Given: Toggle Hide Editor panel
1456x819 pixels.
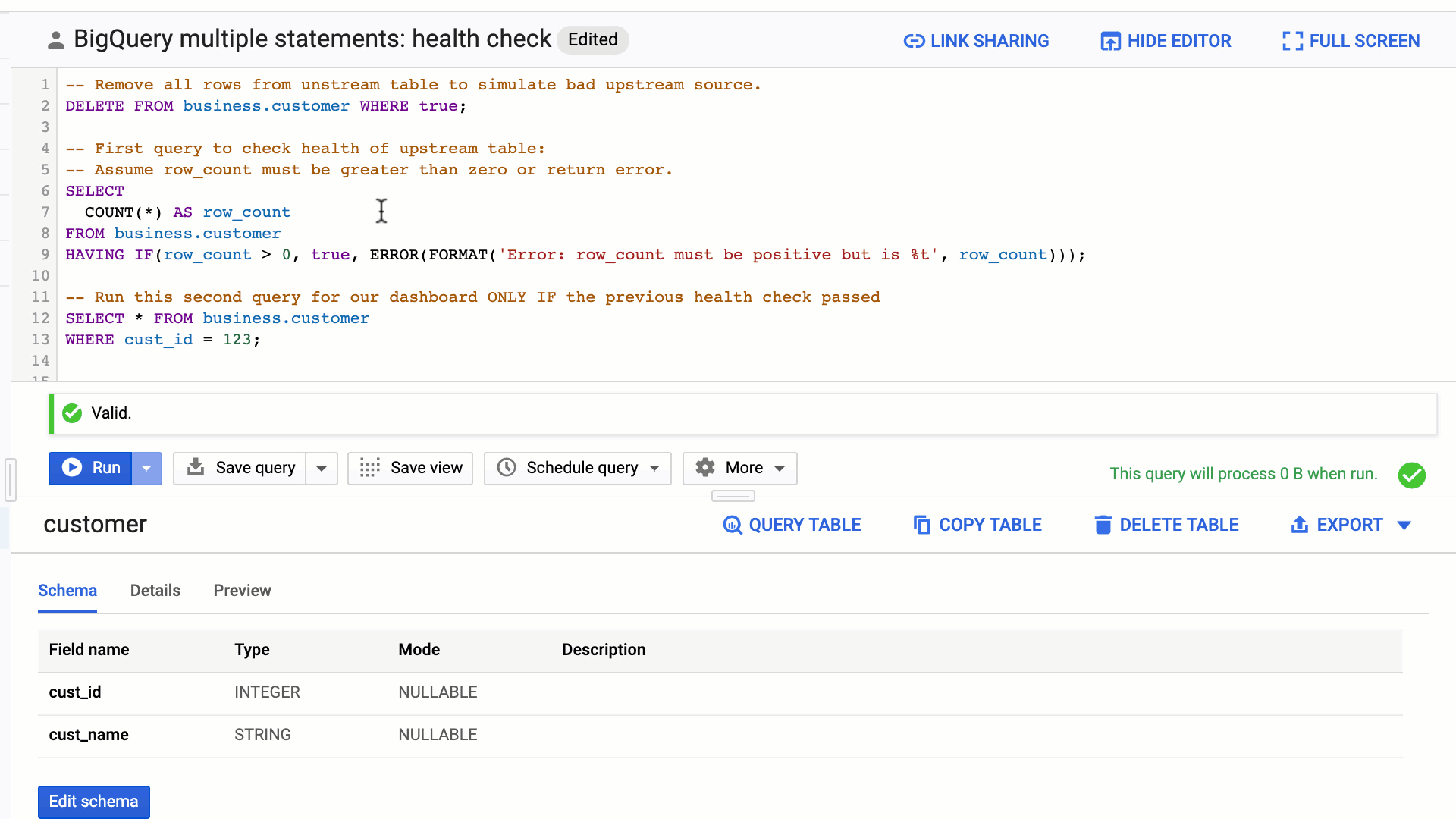Looking at the screenshot, I should [1165, 41].
